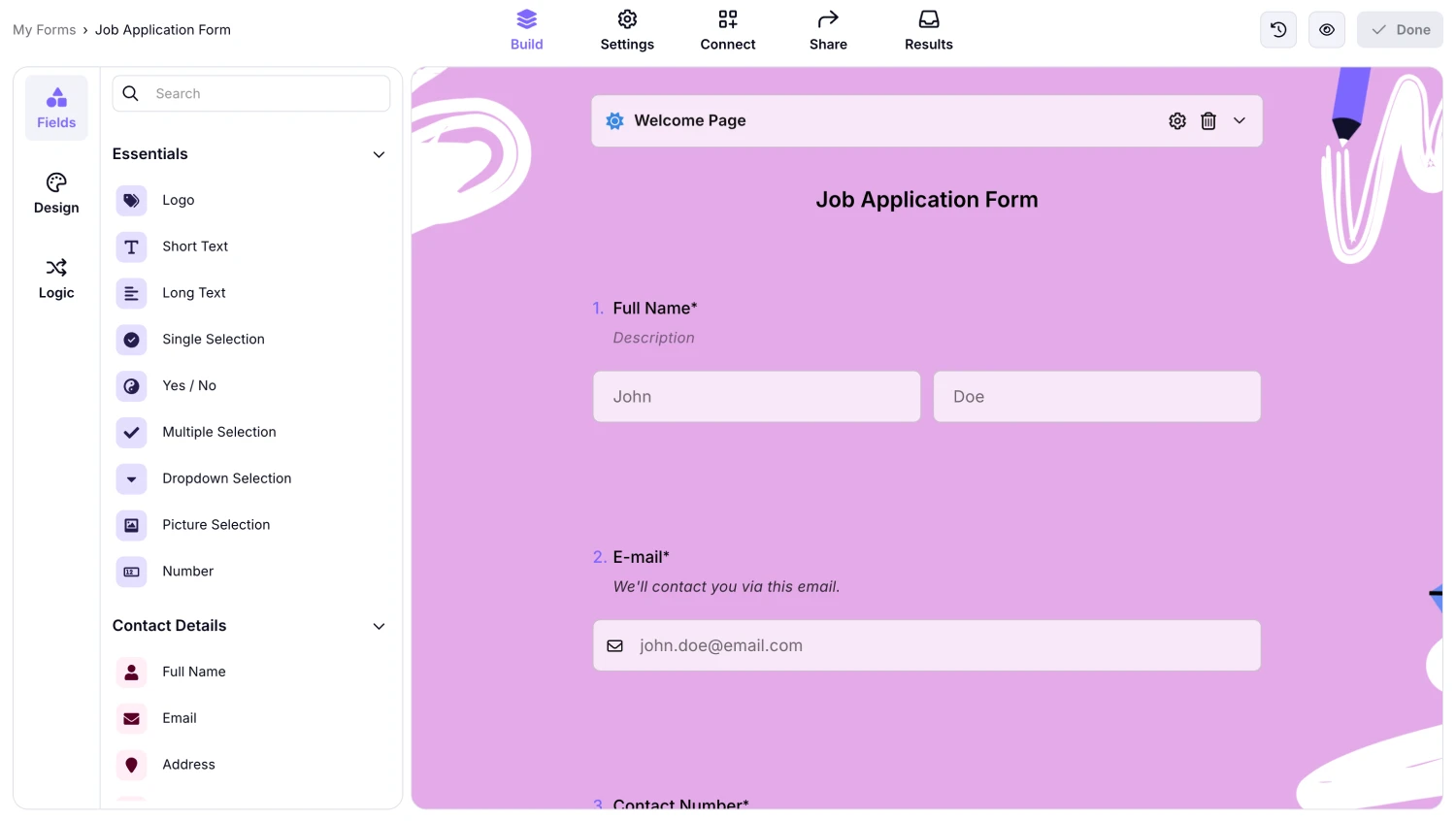Open the Logic panel

tap(55, 279)
